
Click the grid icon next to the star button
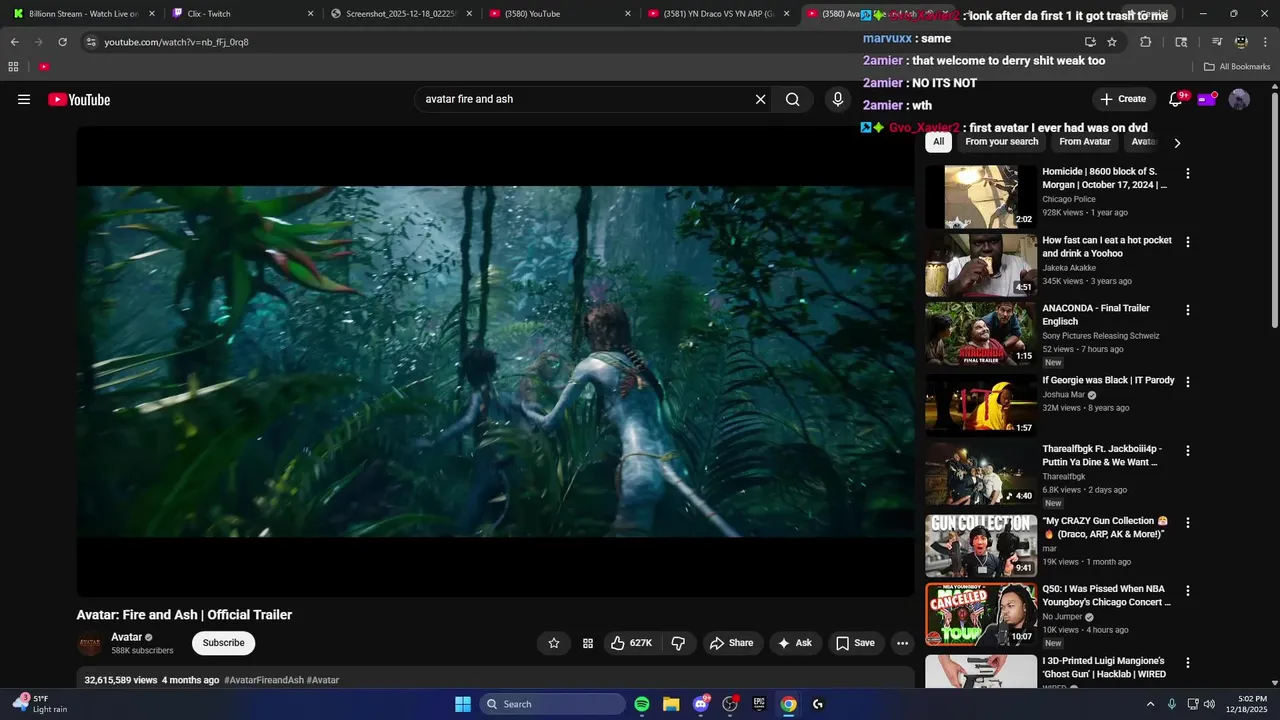click(588, 643)
